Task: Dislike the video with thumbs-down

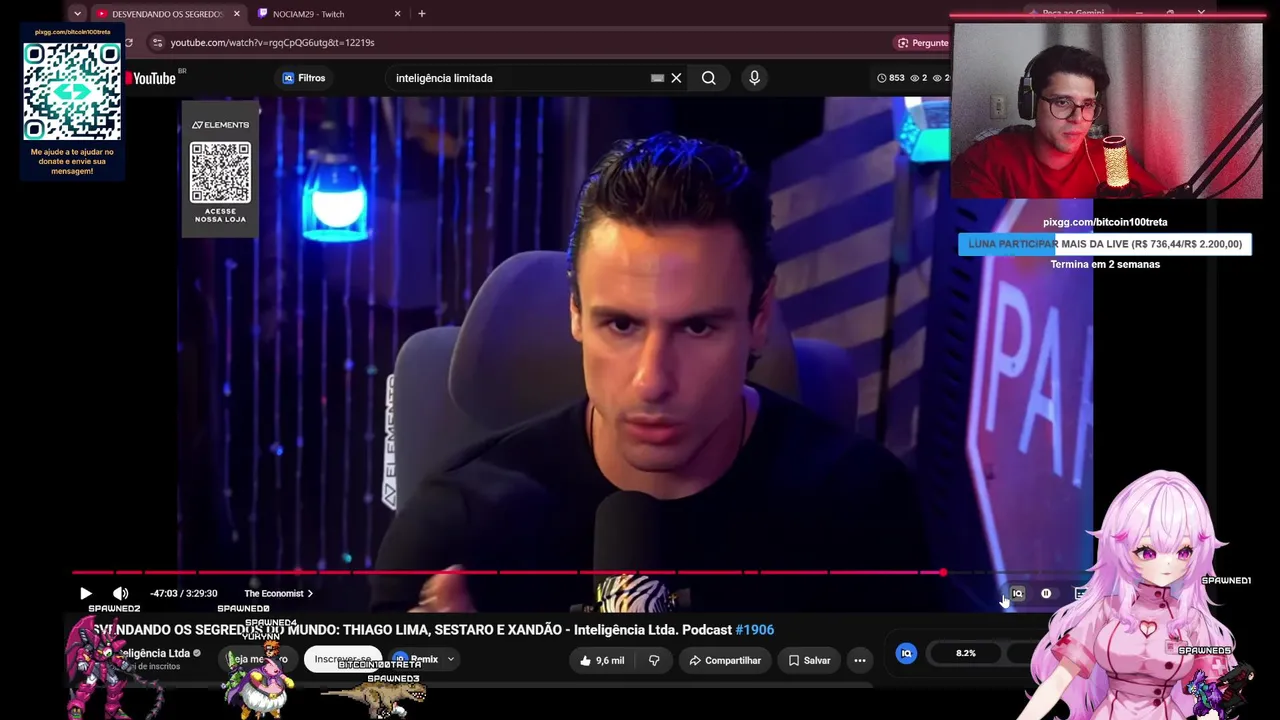Action: 655,660
